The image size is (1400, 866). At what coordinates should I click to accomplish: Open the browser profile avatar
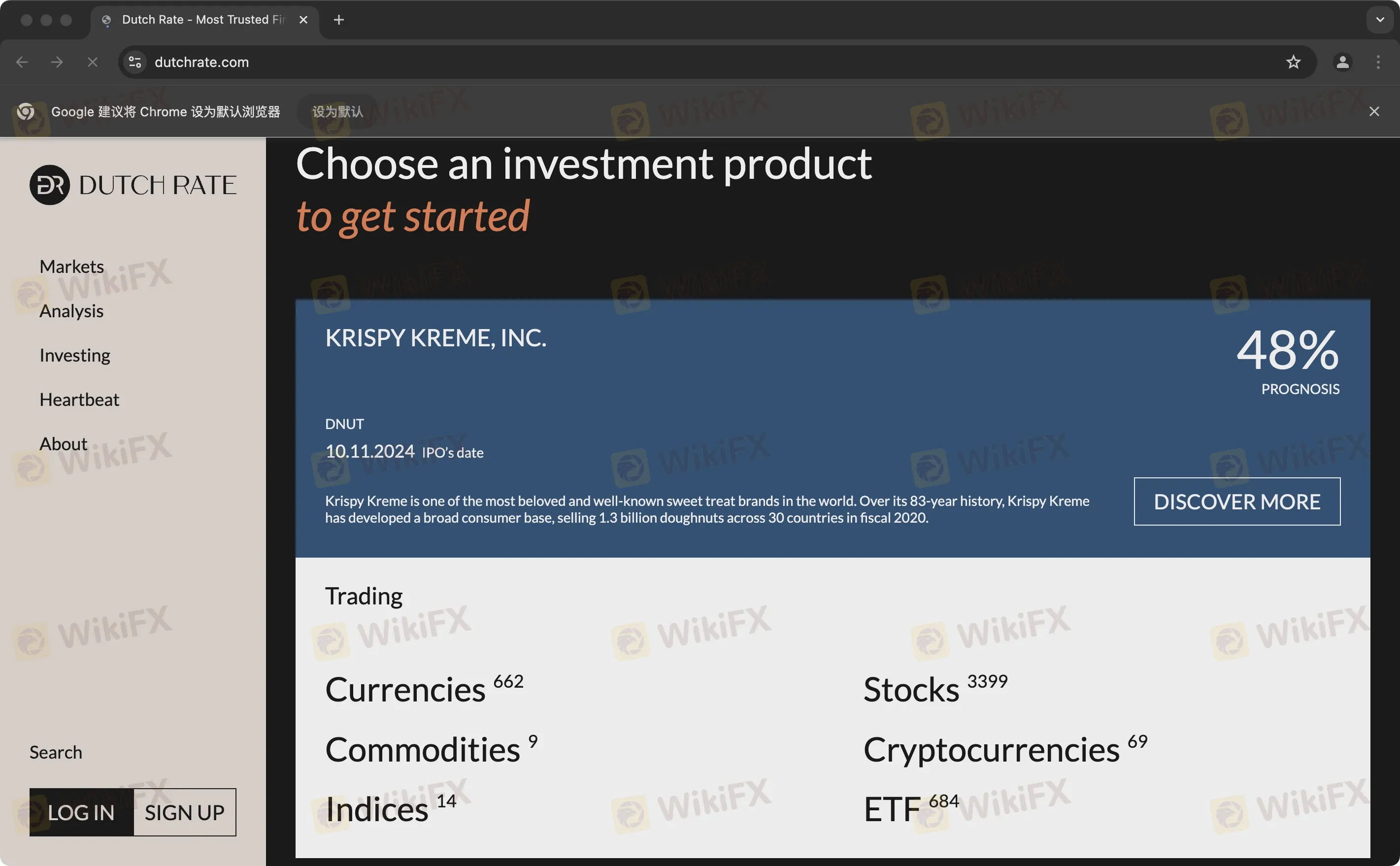click(x=1342, y=62)
